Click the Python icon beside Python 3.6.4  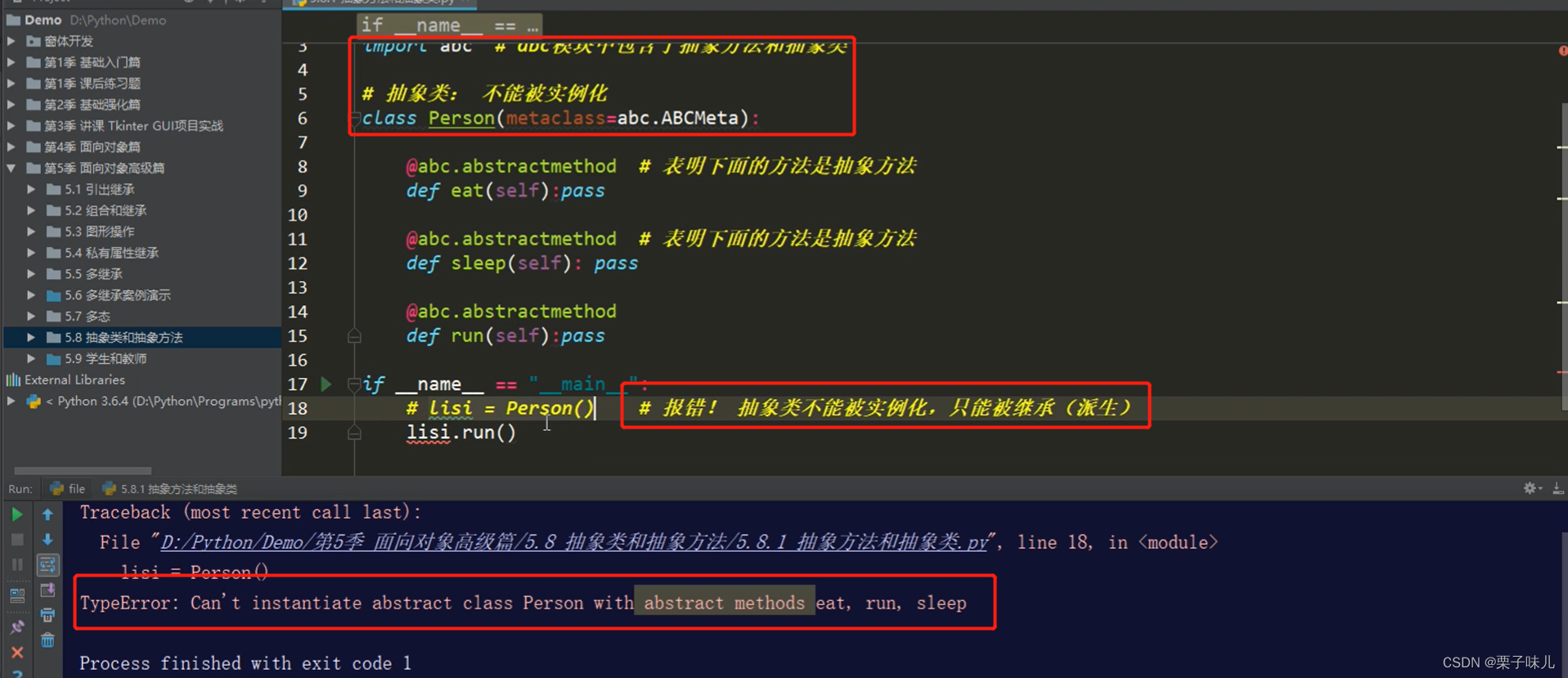(34, 401)
